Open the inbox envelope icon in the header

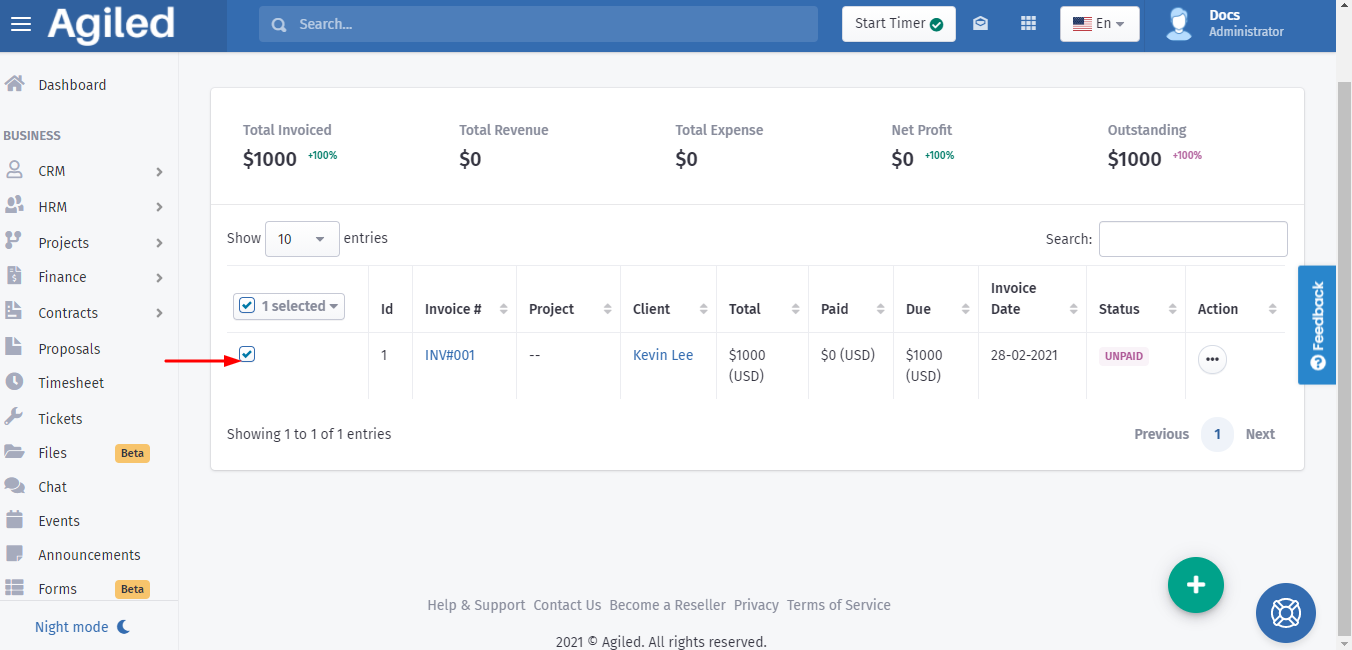(981, 24)
